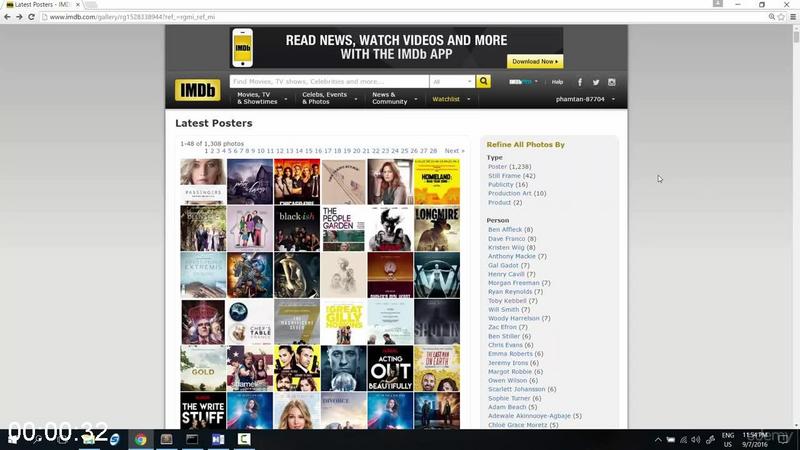Viewport: 800px width, 450px height.
Task: Bookmark page with star icon
Action: tap(781, 17)
